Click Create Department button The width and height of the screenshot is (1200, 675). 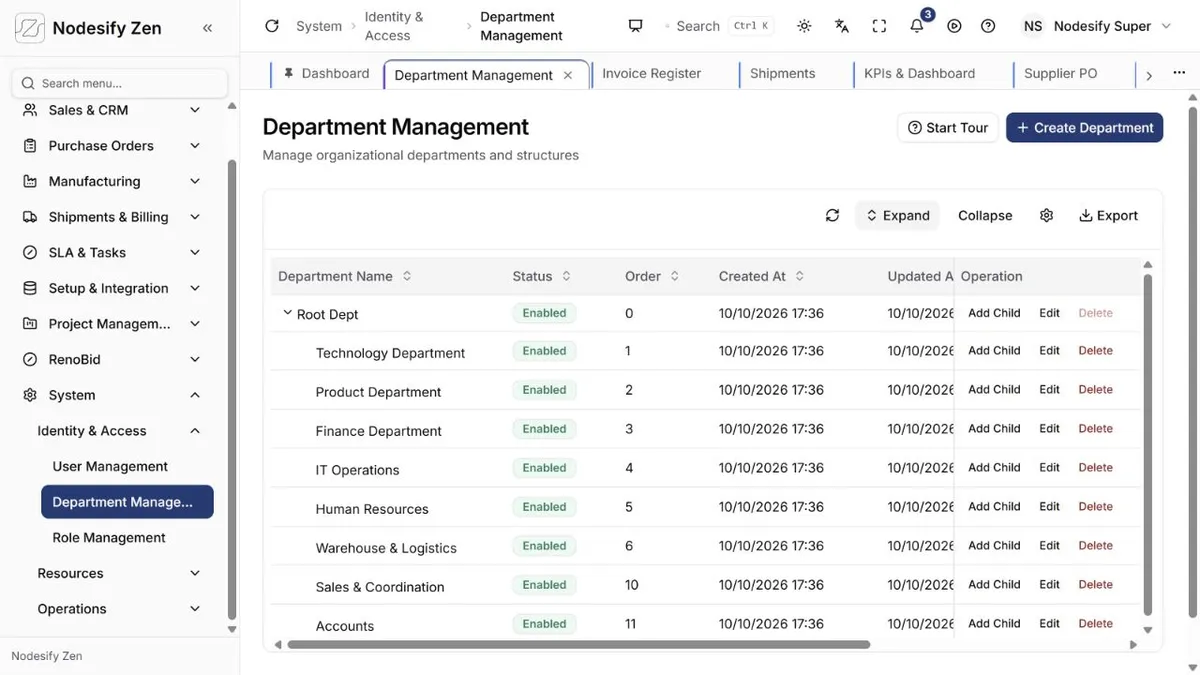pyautogui.click(x=1084, y=127)
